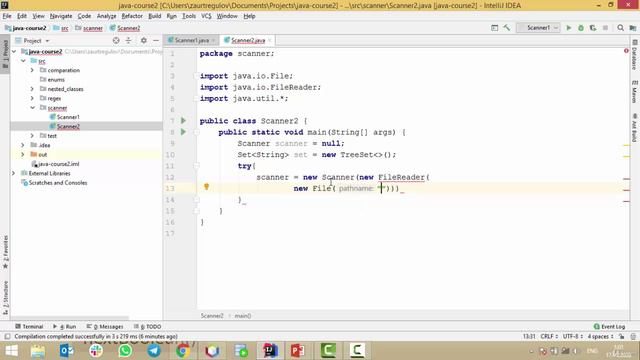Expand the comparation package

click(x=32, y=70)
